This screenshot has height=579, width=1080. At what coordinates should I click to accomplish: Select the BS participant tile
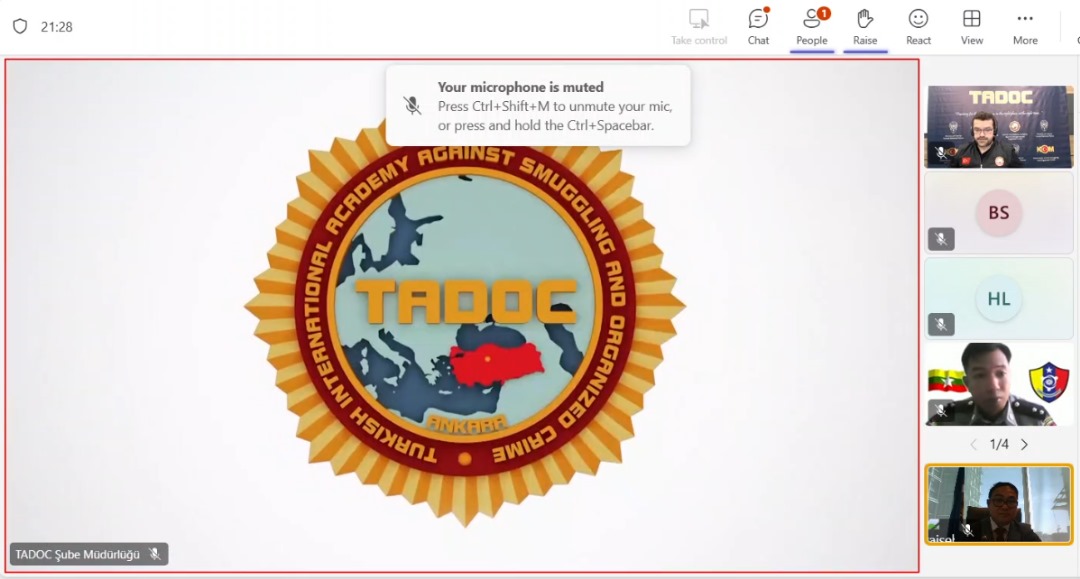(x=999, y=213)
